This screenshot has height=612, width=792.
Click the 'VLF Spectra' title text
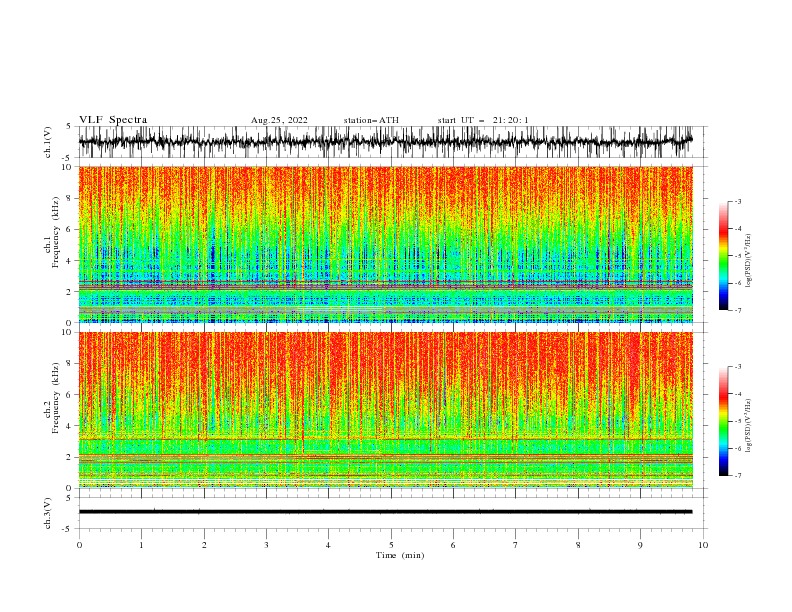pyautogui.click(x=113, y=120)
